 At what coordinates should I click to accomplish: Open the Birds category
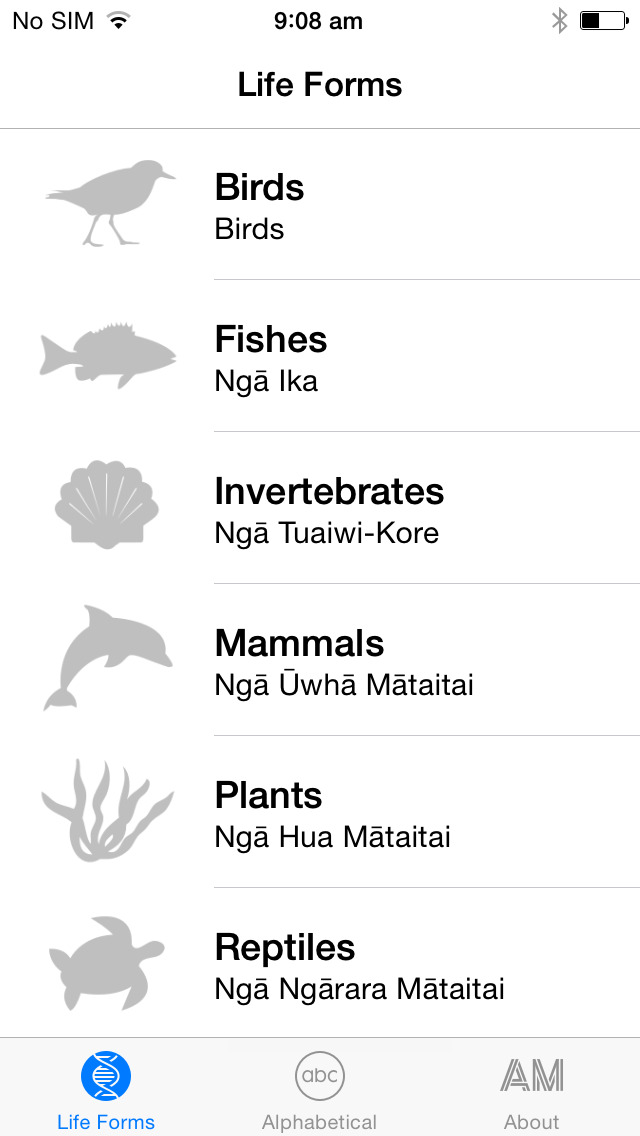pos(320,204)
